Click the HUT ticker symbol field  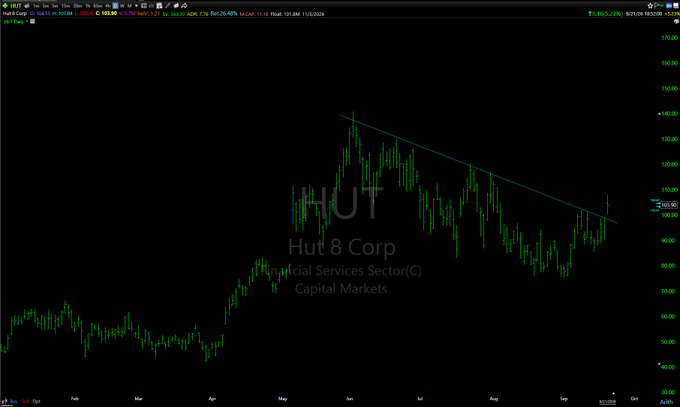(16, 6)
